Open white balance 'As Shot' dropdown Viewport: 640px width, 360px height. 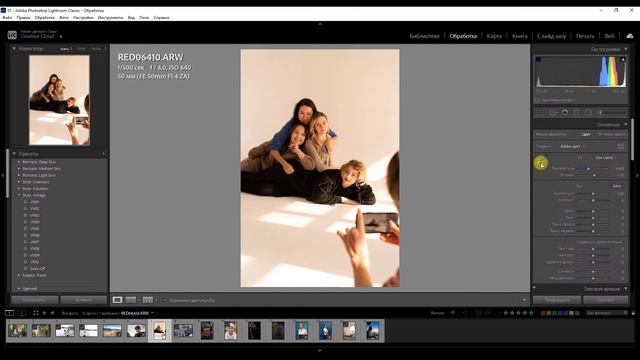(605, 158)
